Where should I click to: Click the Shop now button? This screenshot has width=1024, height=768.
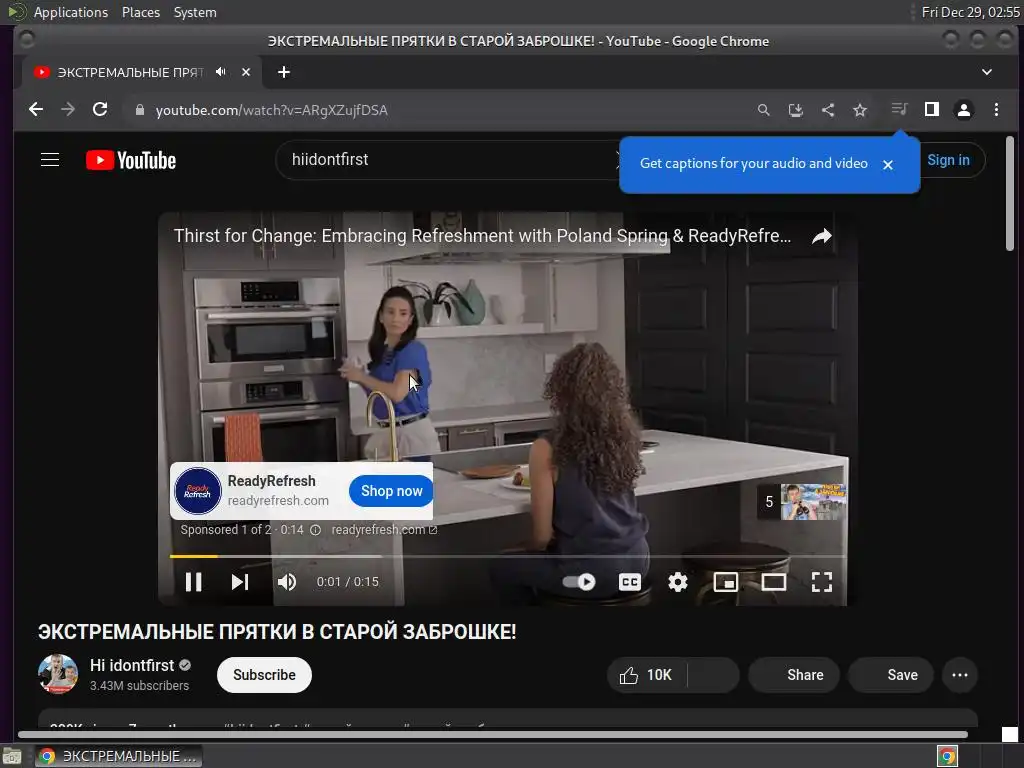tap(391, 491)
